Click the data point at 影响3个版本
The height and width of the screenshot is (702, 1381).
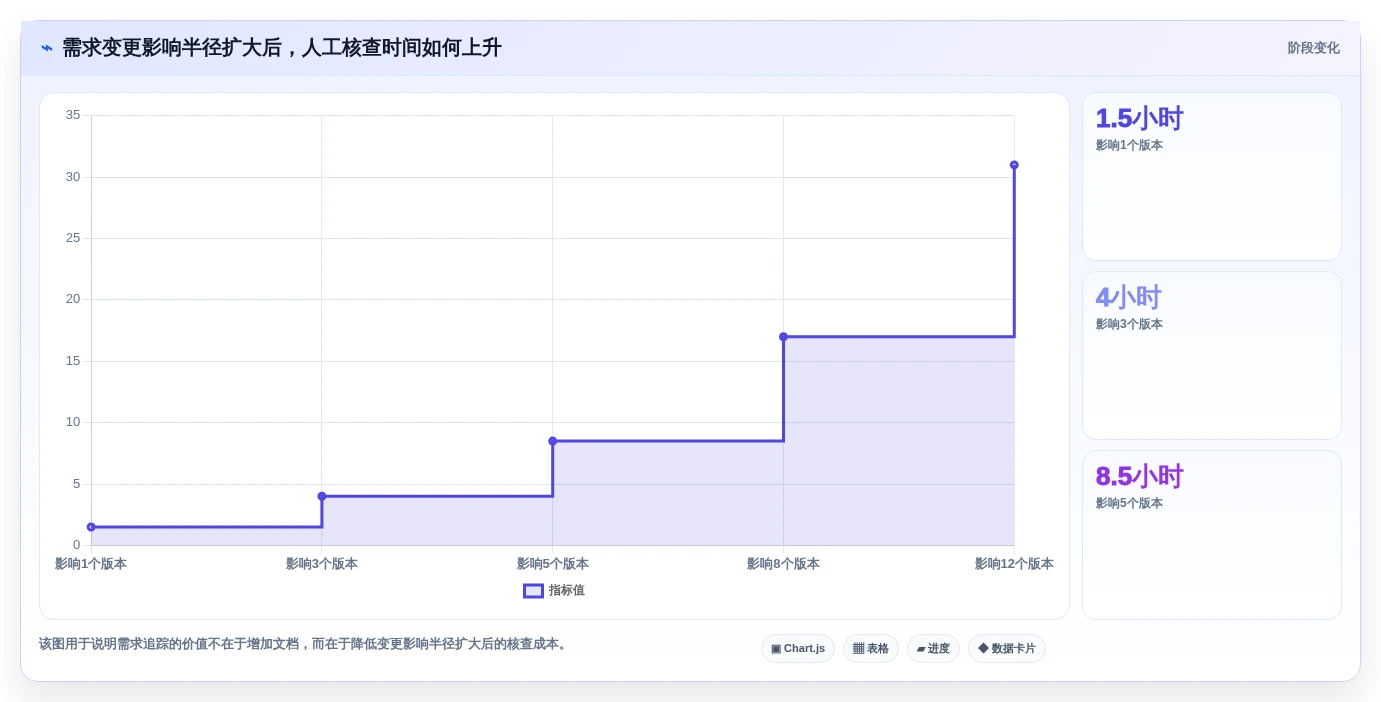pyautogui.click(x=322, y=496)
